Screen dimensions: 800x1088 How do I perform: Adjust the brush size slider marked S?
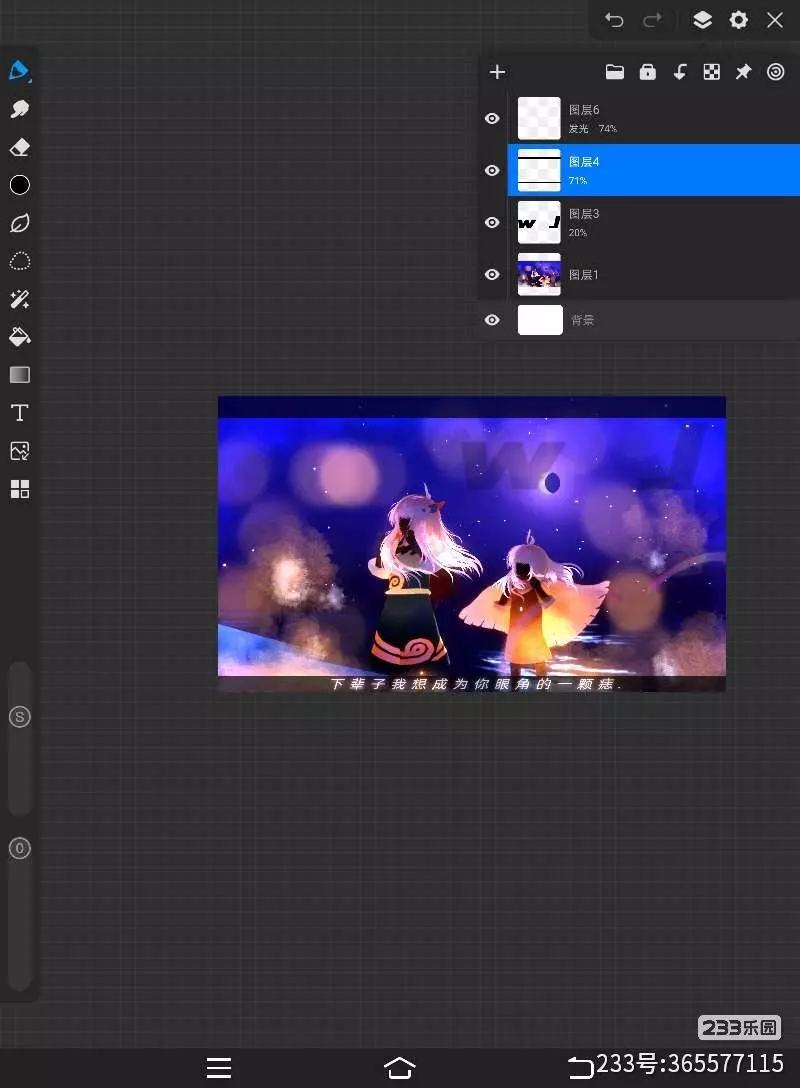(19, 717)
